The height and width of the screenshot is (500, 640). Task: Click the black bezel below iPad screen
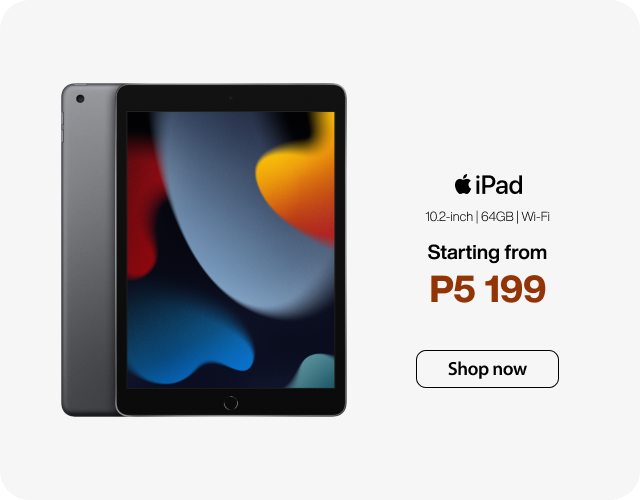(x=231, y=402)
